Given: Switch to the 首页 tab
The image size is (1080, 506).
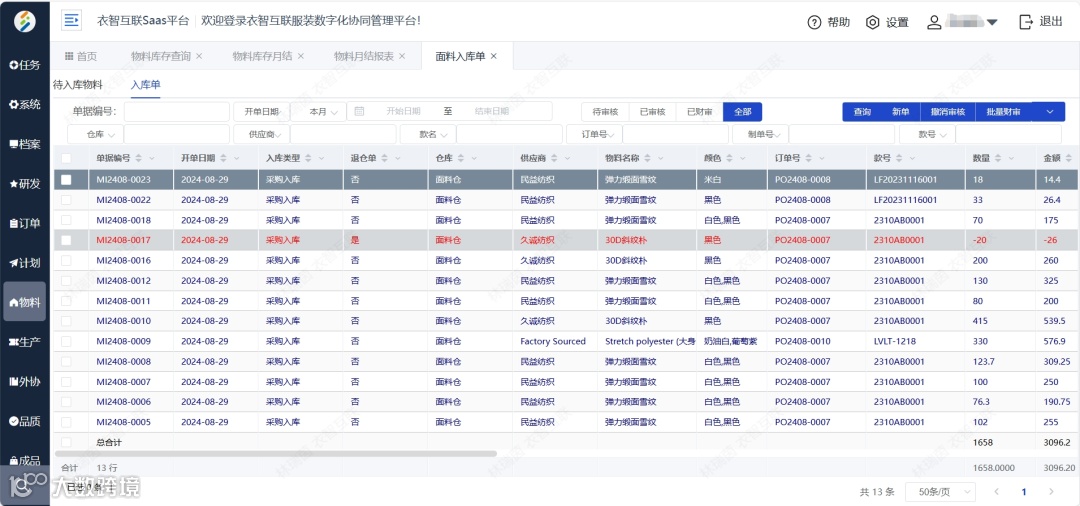Looking at the screenshot, I should [x=81, y=56].
